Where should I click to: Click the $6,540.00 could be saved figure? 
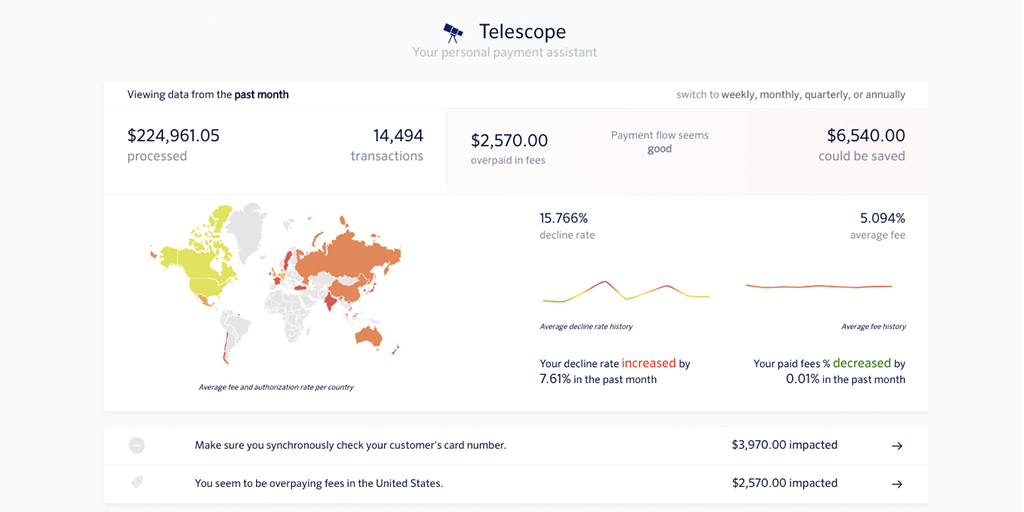[865, 136]
